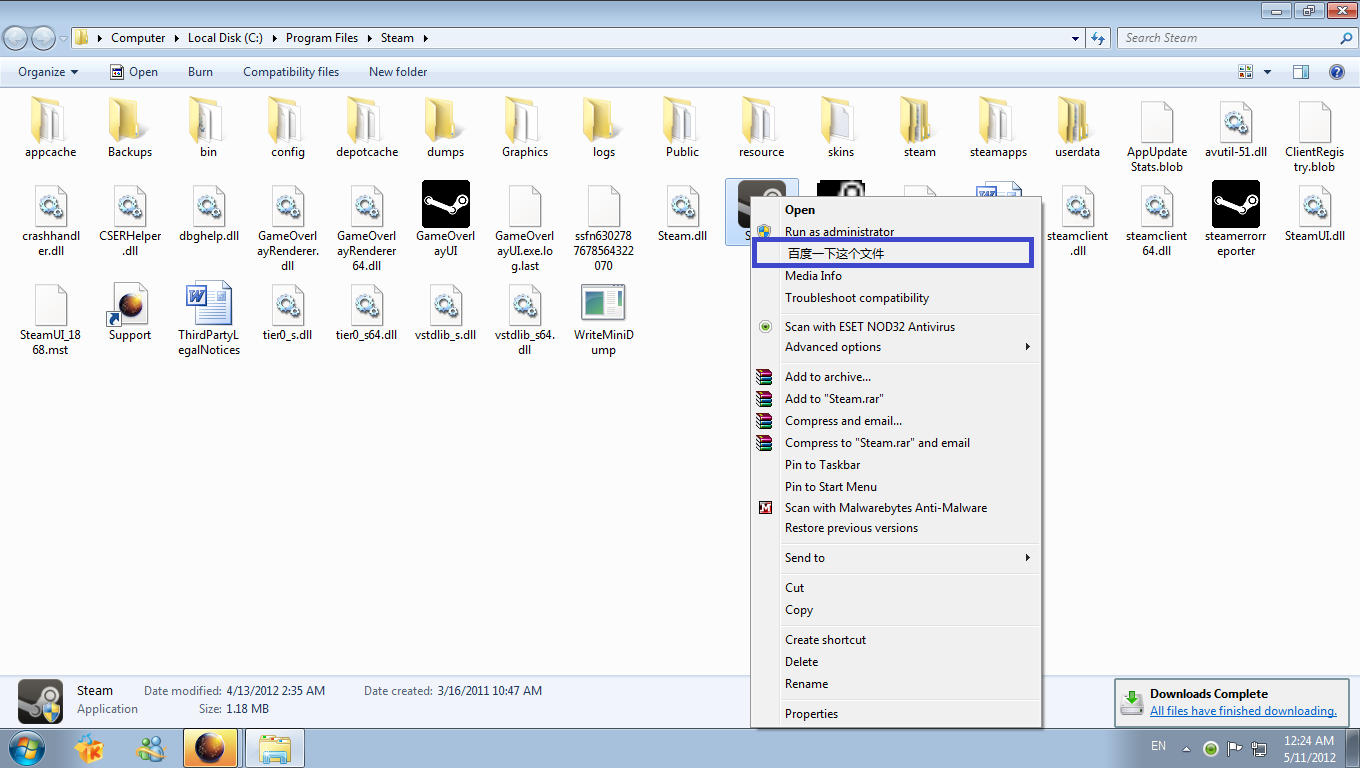
Task: Select the WriteMiniDump file
Action: coord(604,319)
